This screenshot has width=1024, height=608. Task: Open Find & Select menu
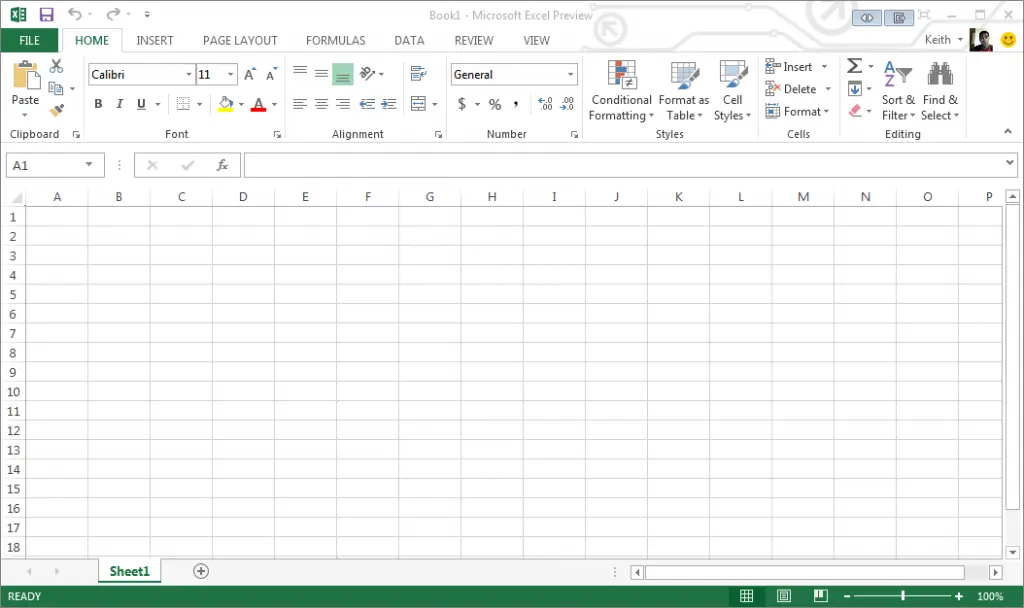(x=940, y=90)
